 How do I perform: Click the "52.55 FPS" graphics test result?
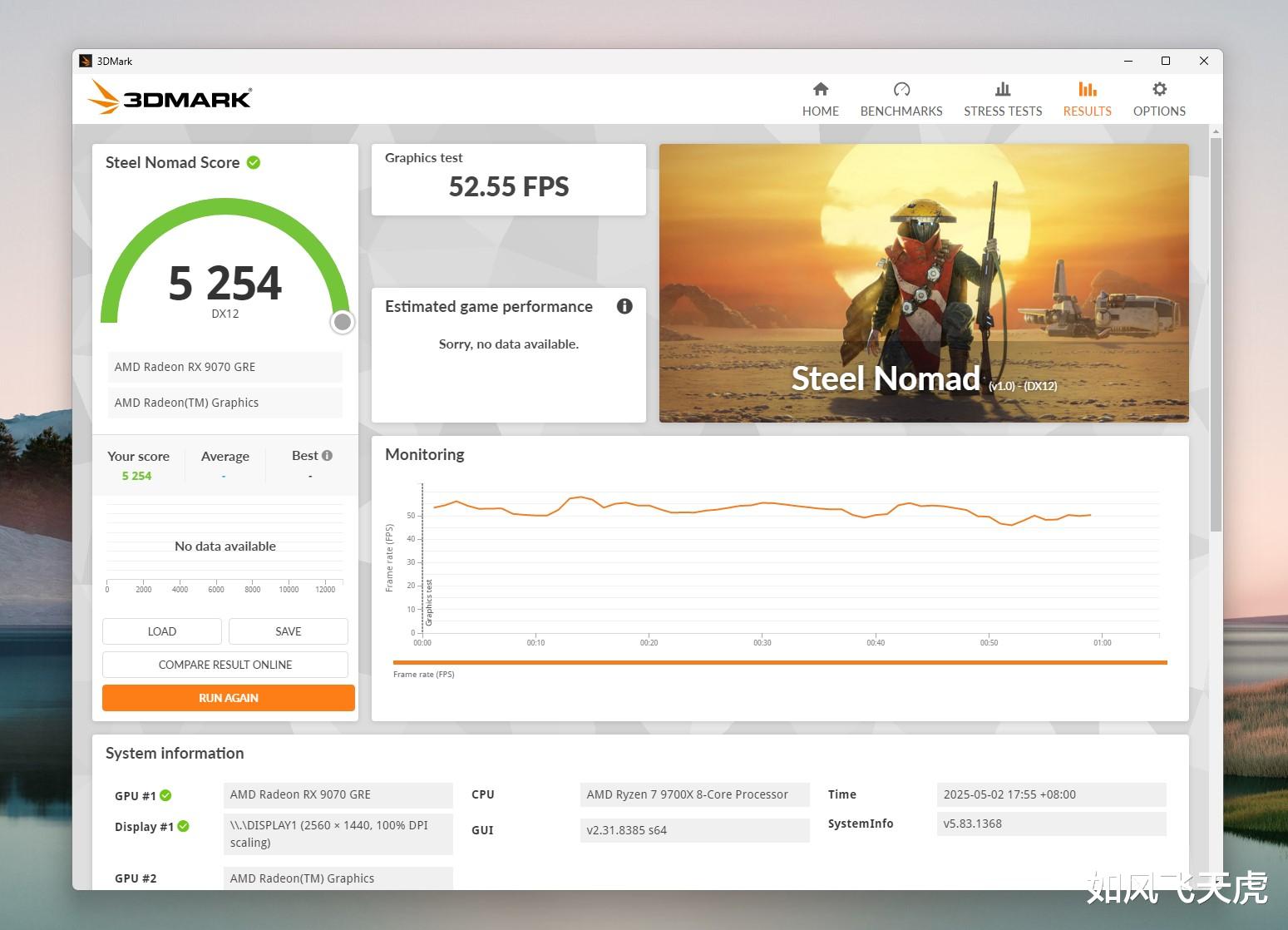[x=509, y=186]
